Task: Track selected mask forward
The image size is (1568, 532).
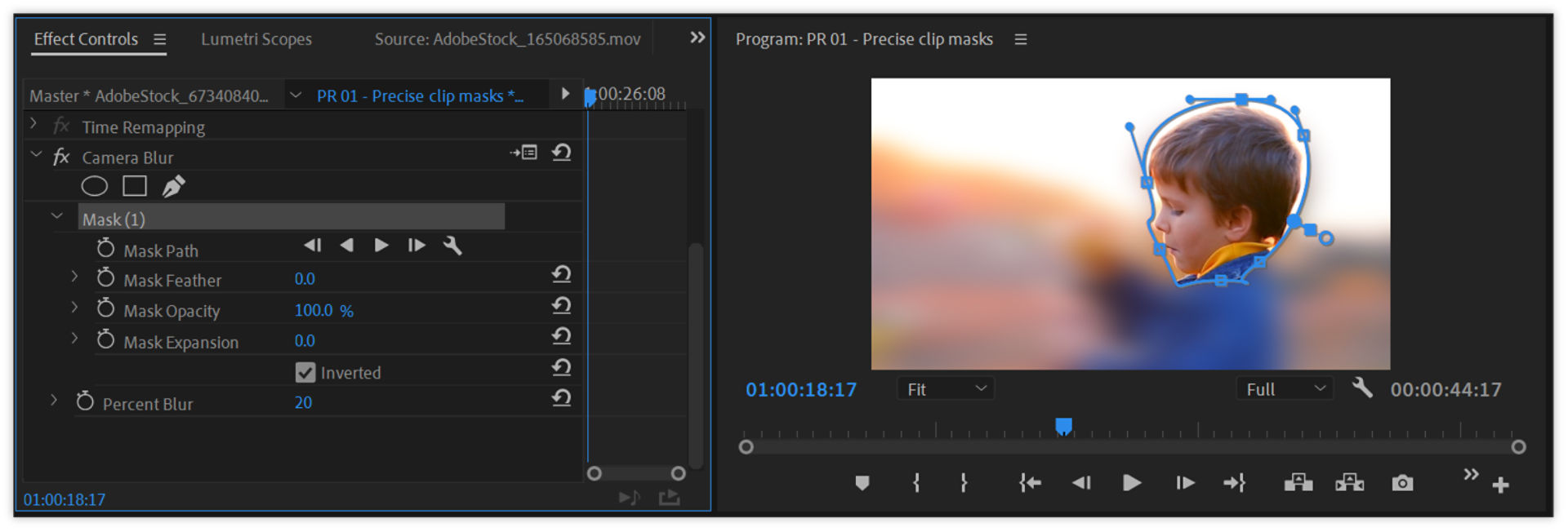Action: pos(381,246)
